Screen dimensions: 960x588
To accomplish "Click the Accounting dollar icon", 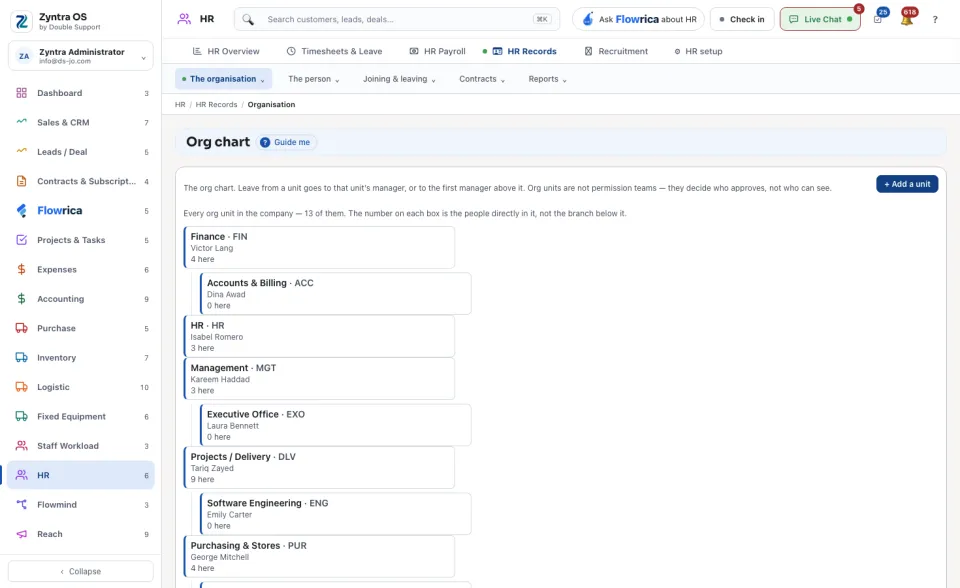I will (21, 299).
